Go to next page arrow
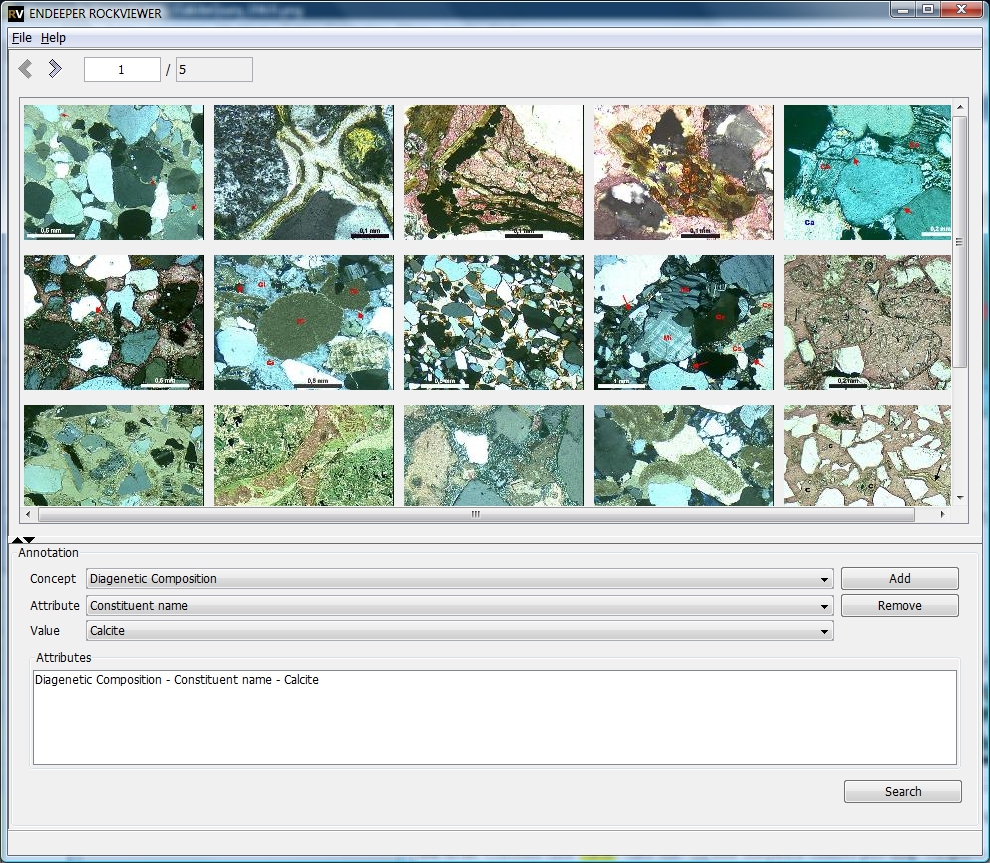The image size is (990, 863). pyautogui.click(x=55, y=69)
